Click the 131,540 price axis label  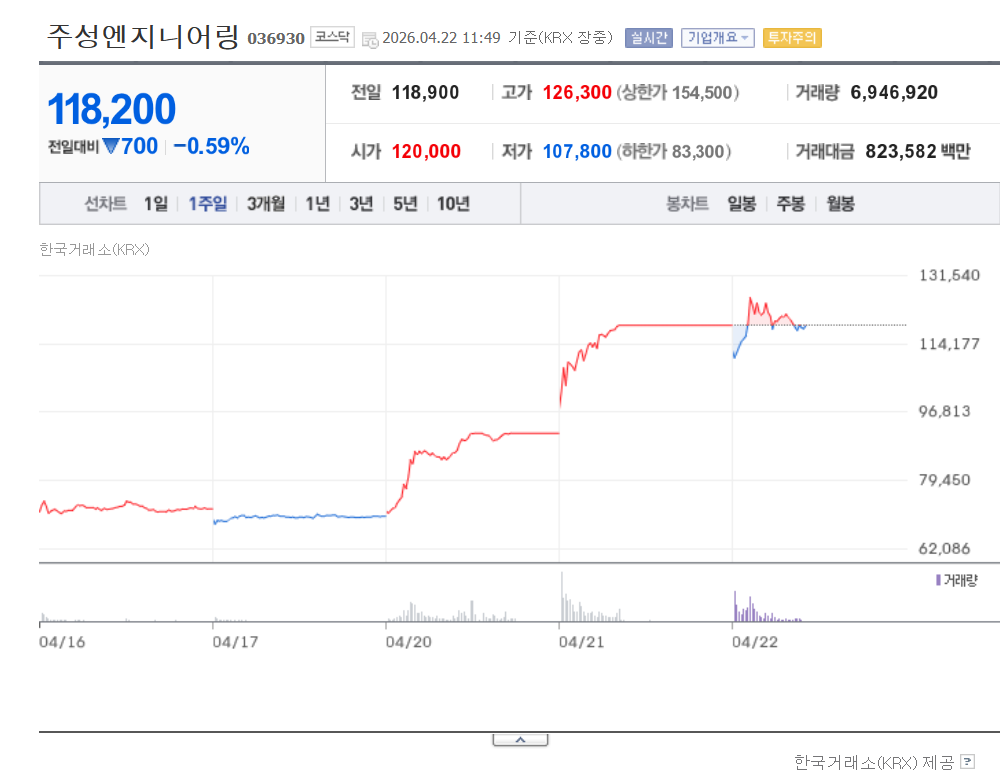click(x=949, y=276)
